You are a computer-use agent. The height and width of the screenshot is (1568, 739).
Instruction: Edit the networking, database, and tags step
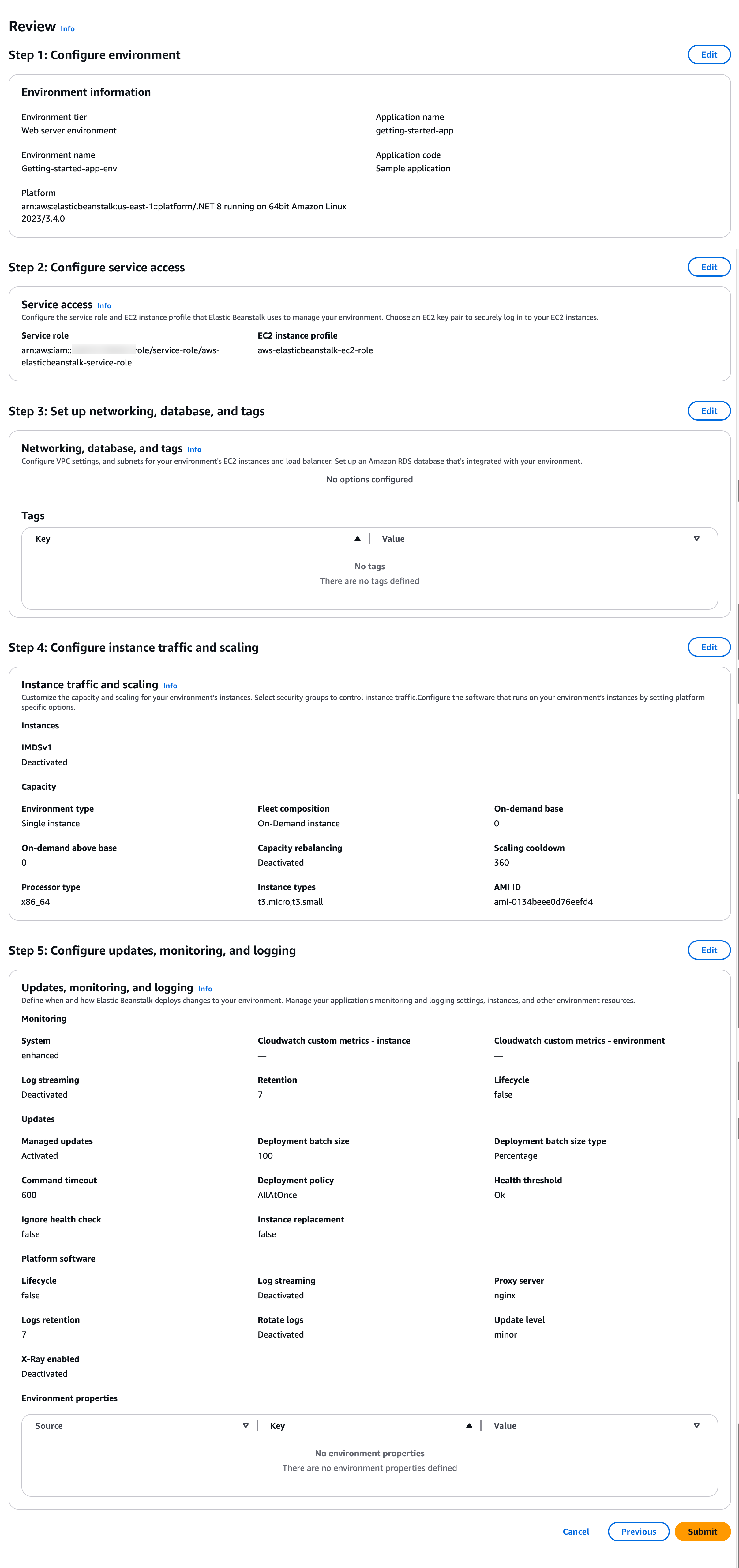[x=709, y=410]
